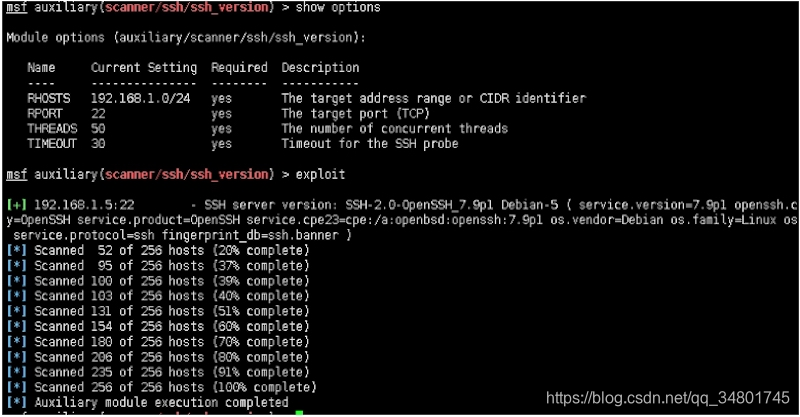The image size is (800, 417).
Task: Click the 'Required' column header
Action: 239,68
